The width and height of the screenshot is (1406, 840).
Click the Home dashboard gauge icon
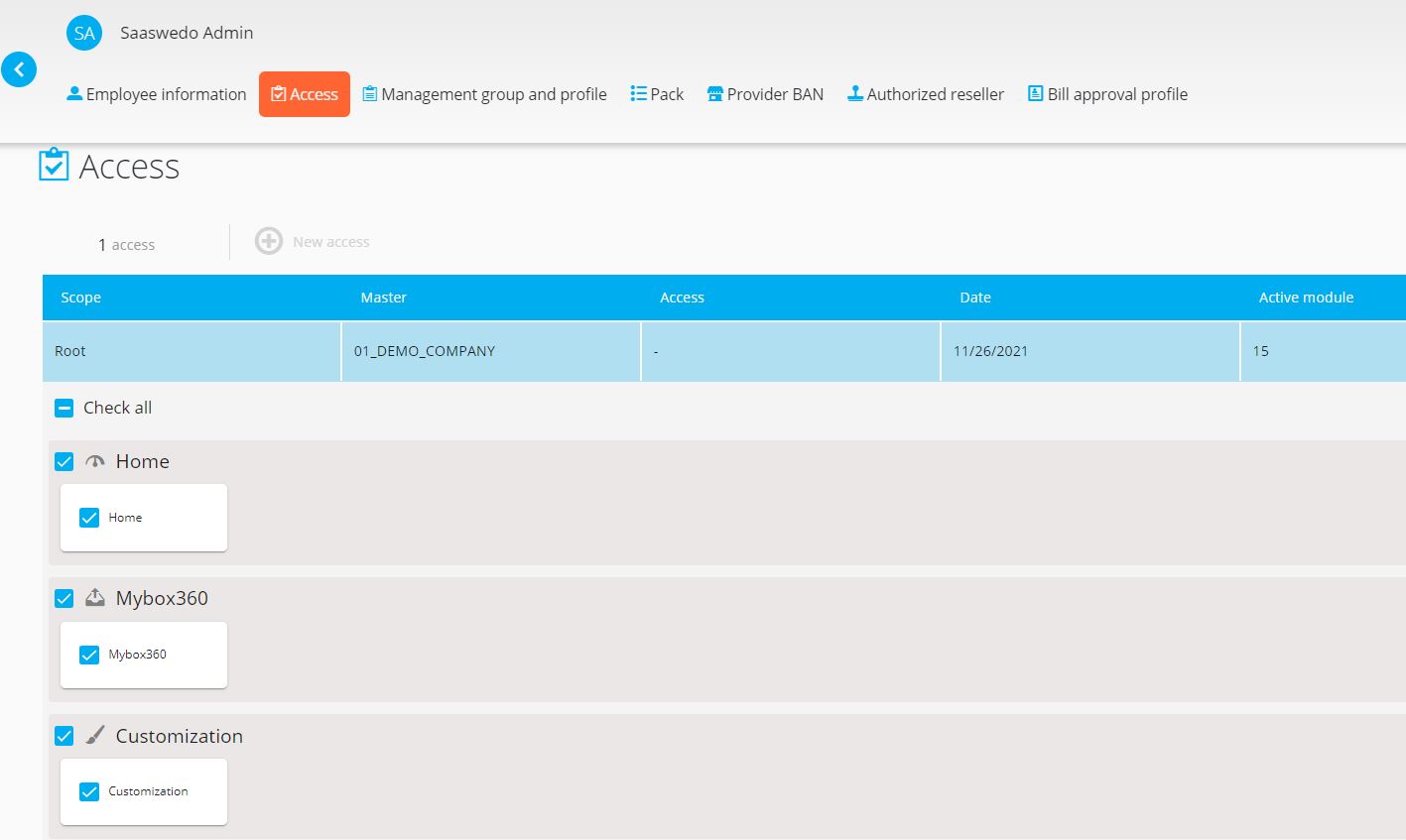[x=95, y=461]
